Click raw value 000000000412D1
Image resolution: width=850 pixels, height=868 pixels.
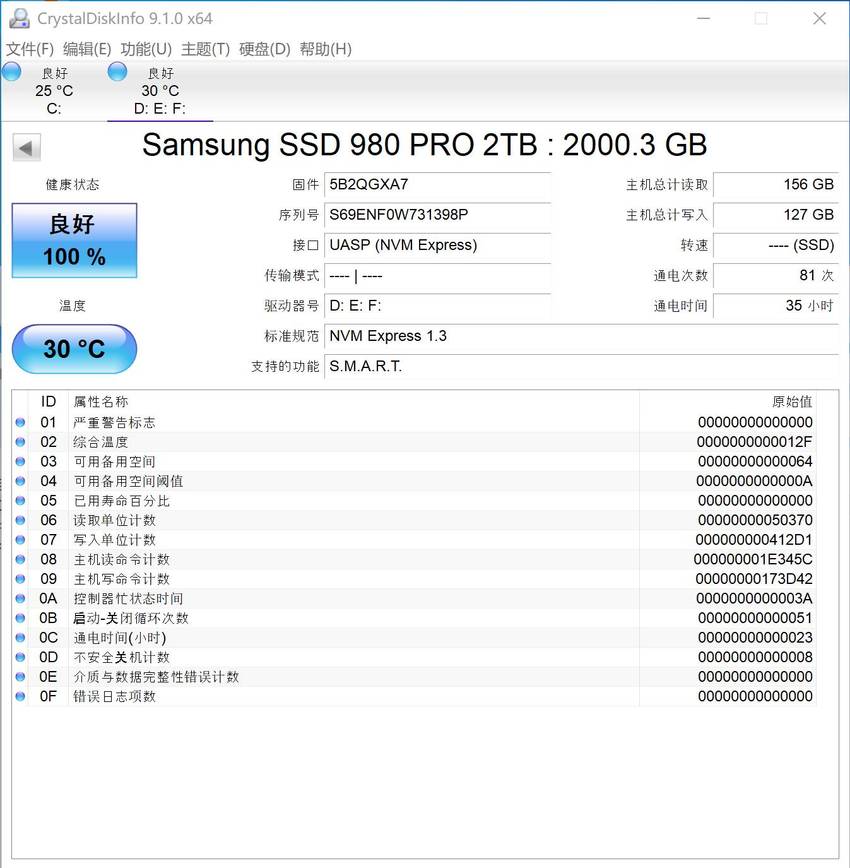(x=754, y=540)
